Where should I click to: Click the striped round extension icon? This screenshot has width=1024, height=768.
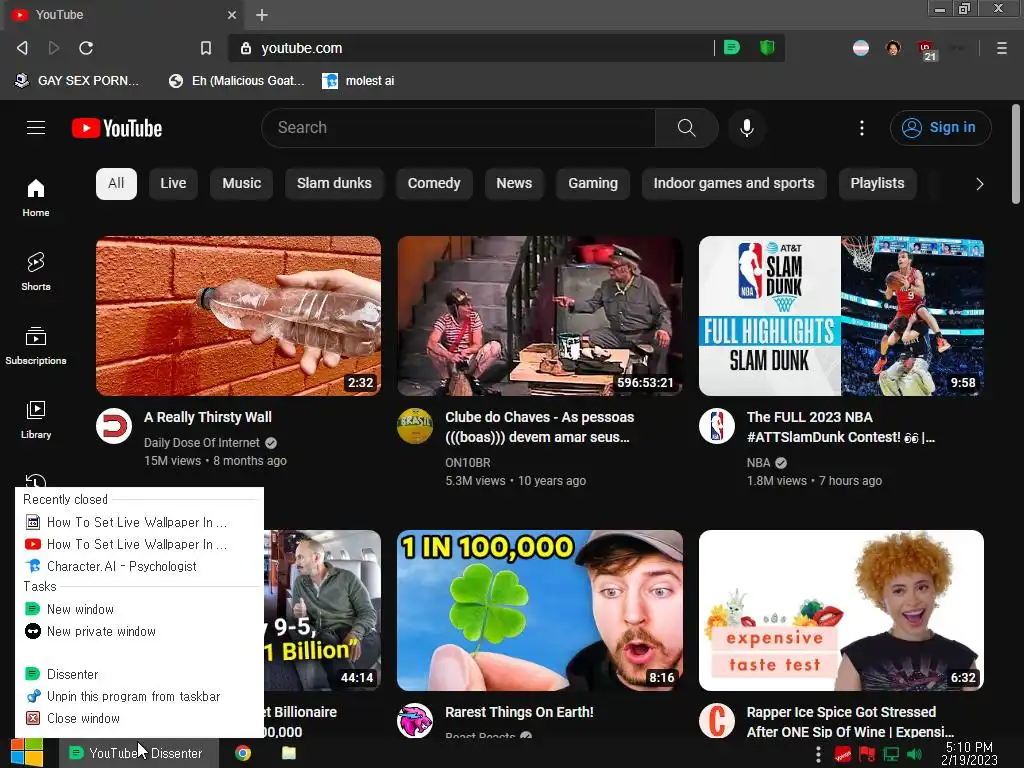[861, 48]
